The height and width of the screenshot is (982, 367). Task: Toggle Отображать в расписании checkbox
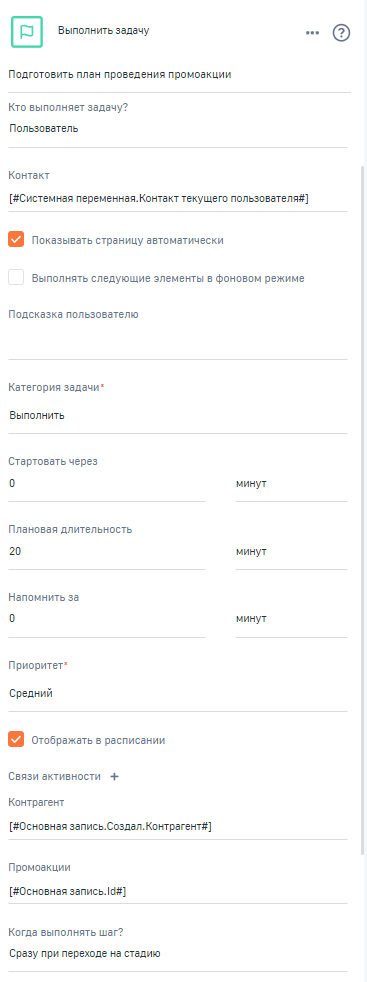click(x=16, y=740)
